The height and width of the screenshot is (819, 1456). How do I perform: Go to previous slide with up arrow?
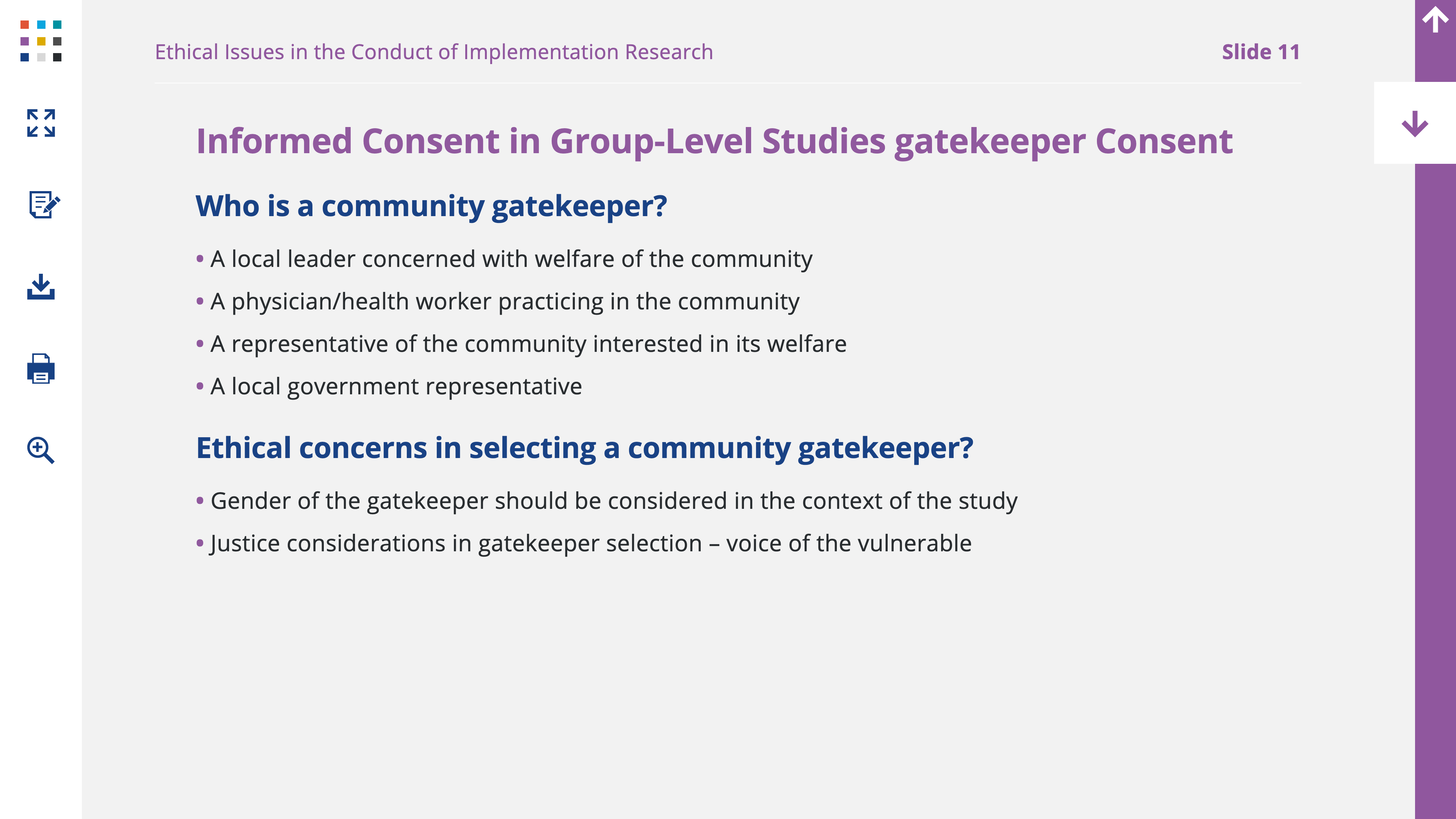pos(1435,20)
